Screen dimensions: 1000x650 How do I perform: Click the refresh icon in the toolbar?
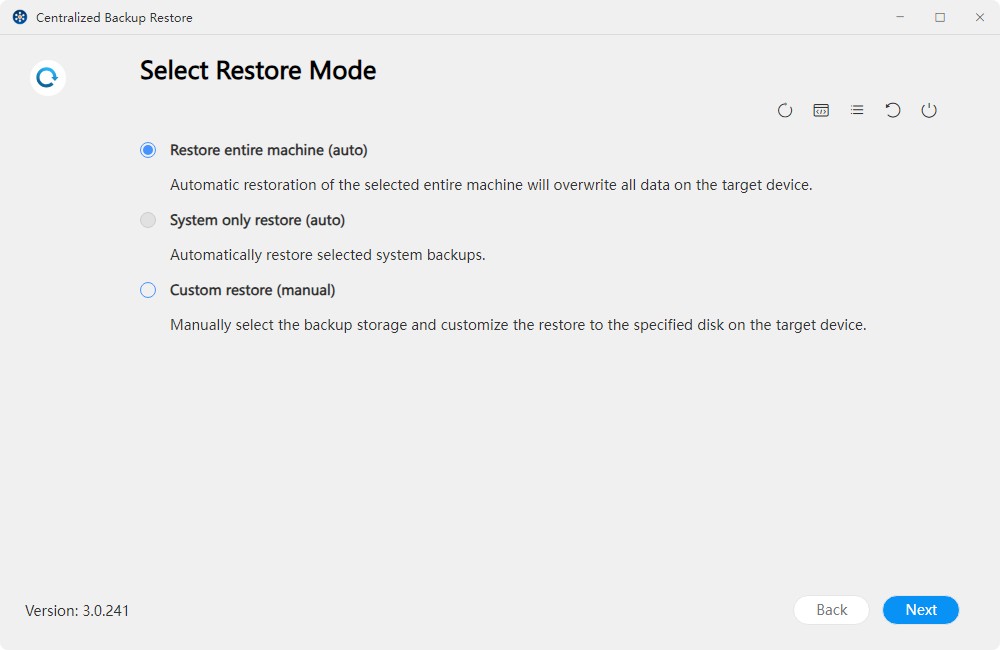pos(785,111)
